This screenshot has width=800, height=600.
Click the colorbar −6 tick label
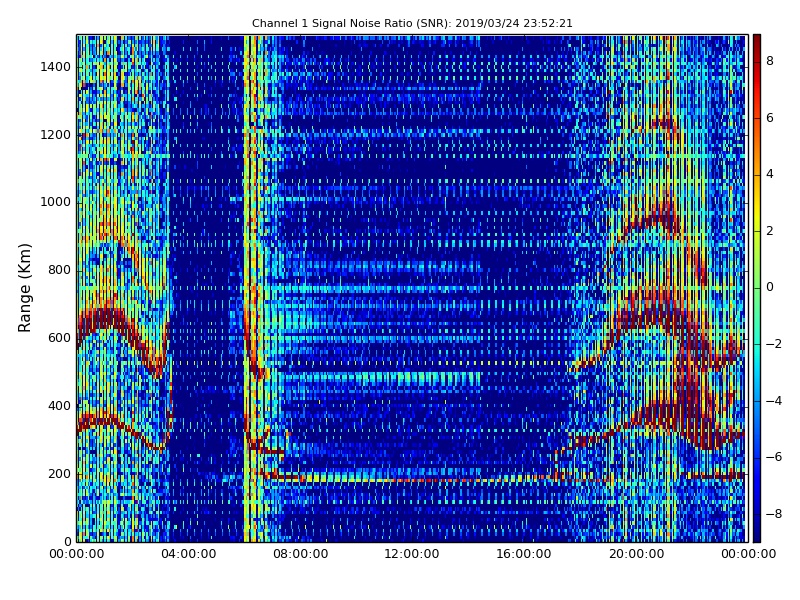pos(774,457)
